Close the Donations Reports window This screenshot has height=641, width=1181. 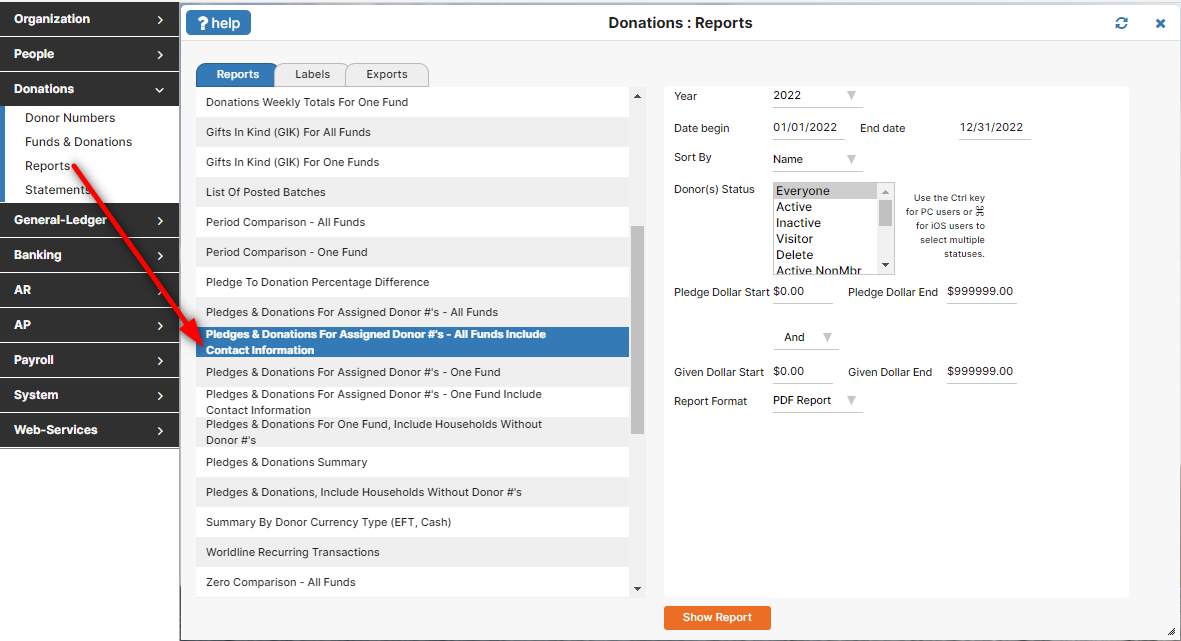coord(1161,23)
